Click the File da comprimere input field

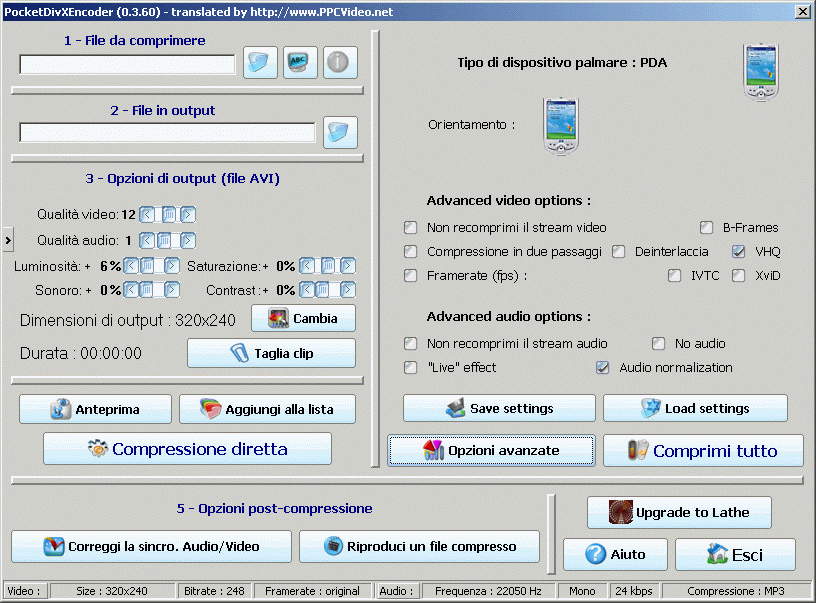pos(127,65)
